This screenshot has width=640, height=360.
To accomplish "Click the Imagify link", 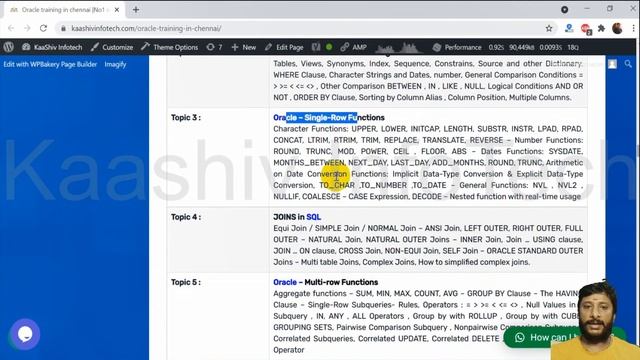I will [115, 64].
